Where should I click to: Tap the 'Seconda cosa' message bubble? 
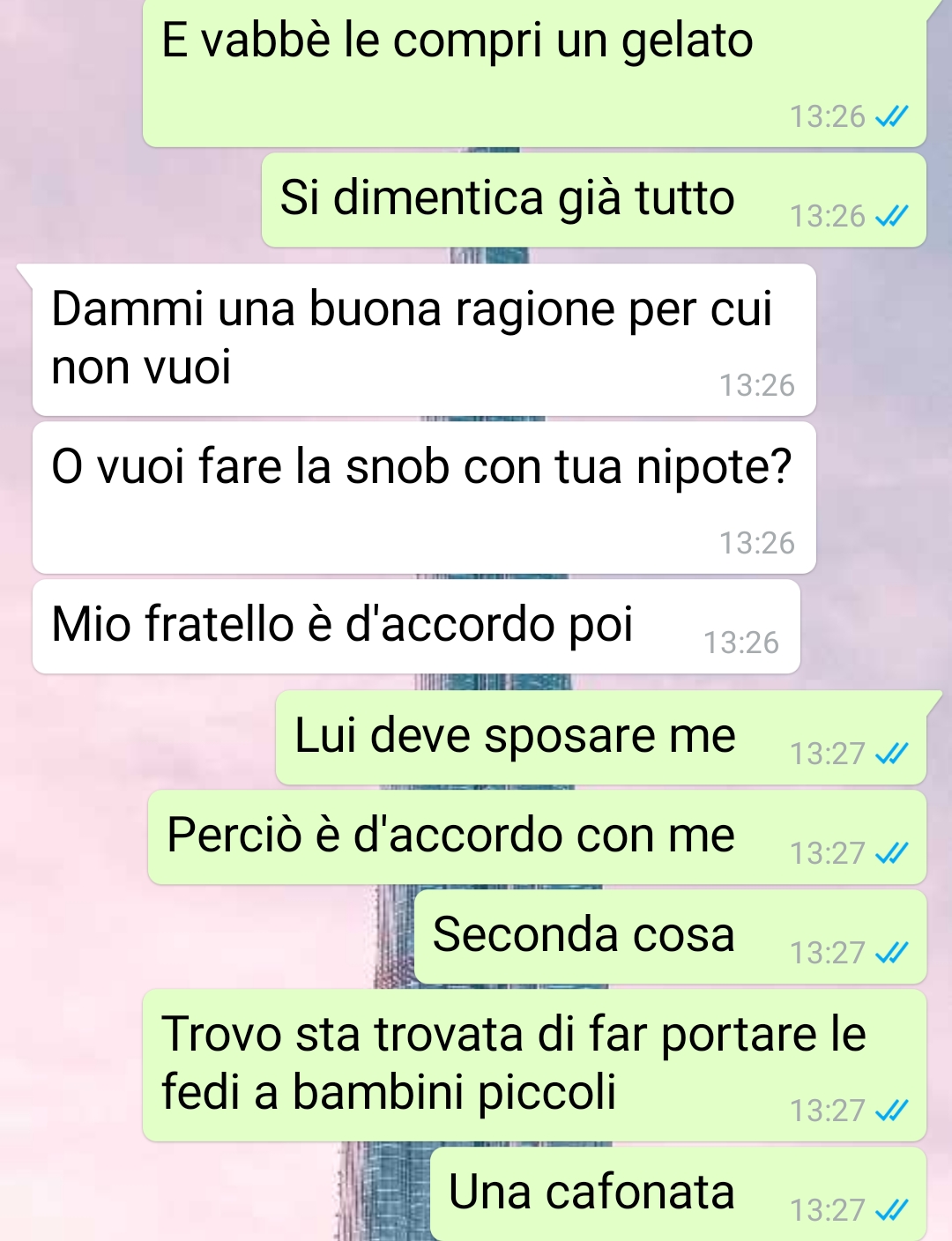670,937
